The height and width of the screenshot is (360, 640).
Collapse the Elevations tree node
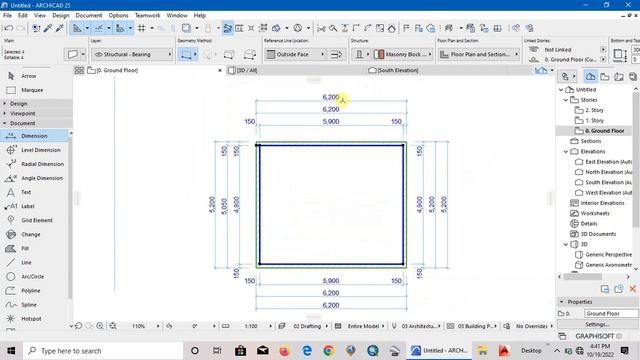tap(566, 151)
